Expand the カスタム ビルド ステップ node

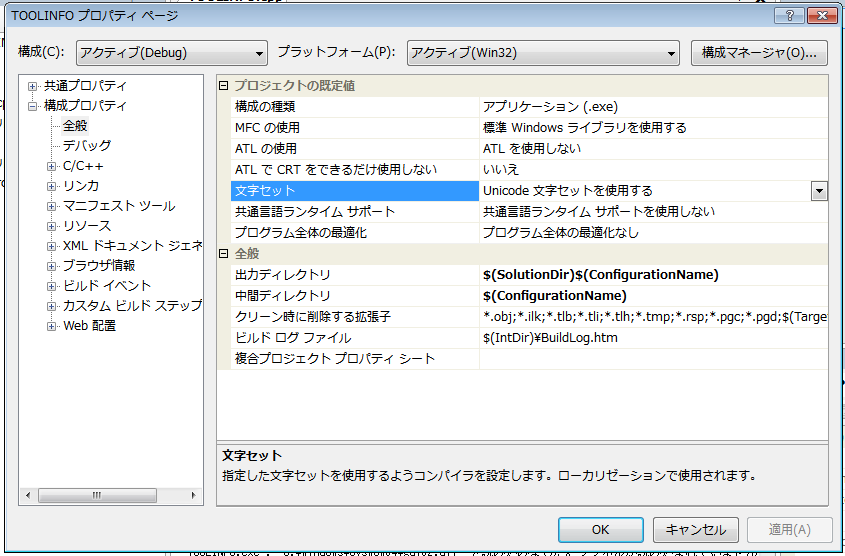52,307
